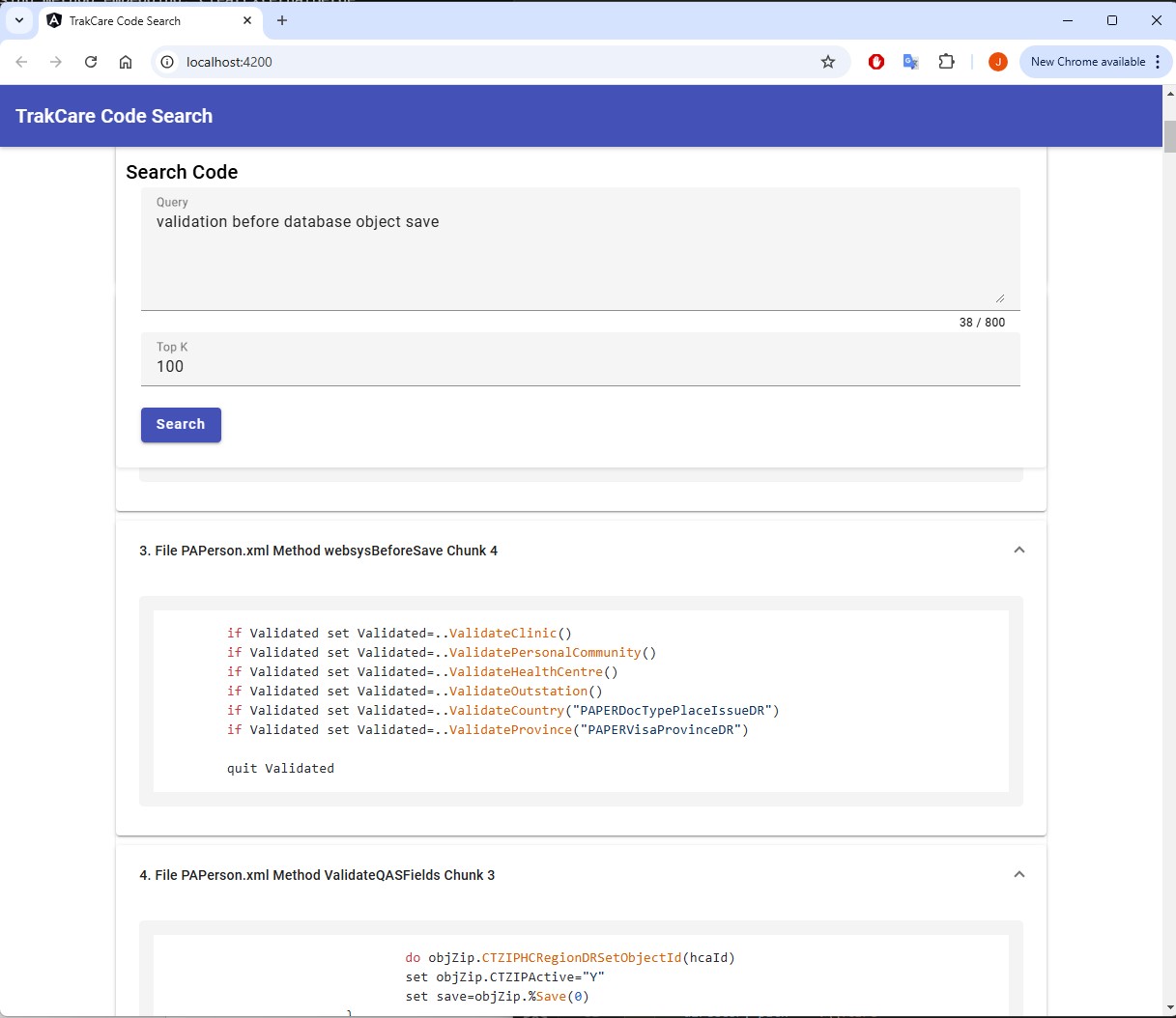Open the red ad blocker extension icon
The width and height of the screenshot is (1176, 1018).
click(x=876, y=62)
